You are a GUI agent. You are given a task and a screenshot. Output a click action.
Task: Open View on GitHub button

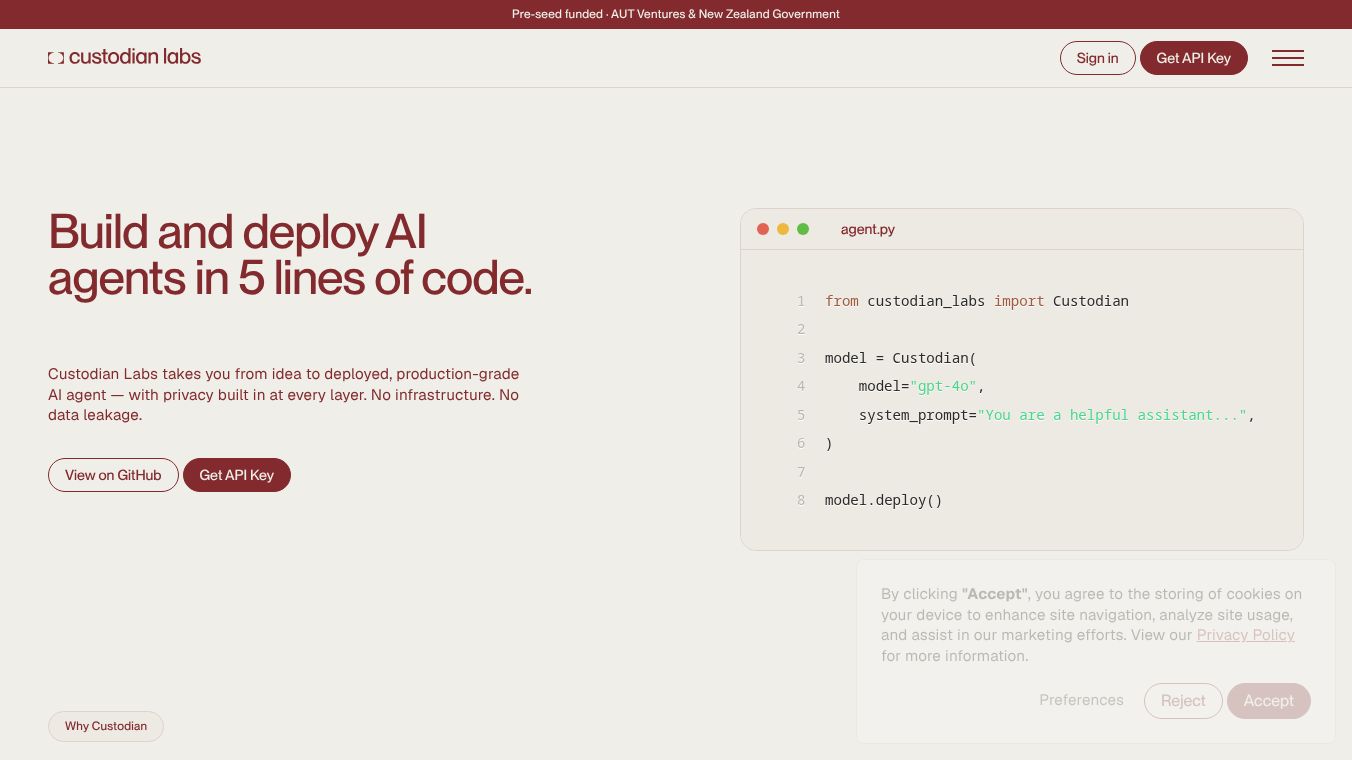[x=113, y=475]
